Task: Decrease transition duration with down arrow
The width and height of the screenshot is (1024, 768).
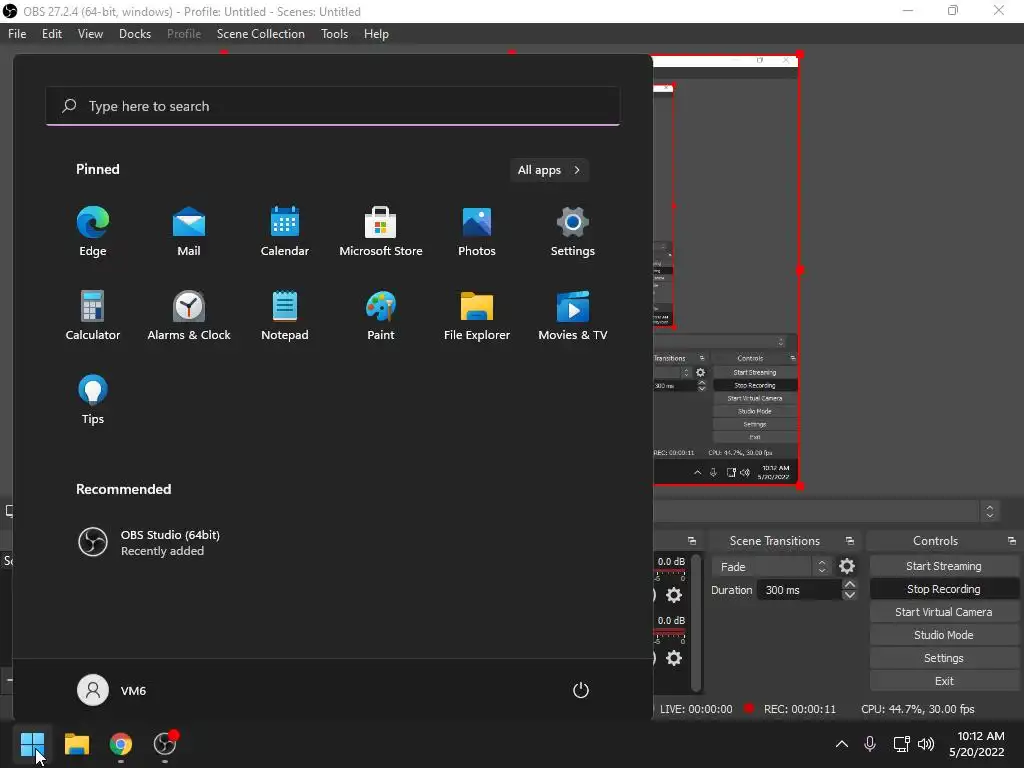Action: (x=849, y=595)
